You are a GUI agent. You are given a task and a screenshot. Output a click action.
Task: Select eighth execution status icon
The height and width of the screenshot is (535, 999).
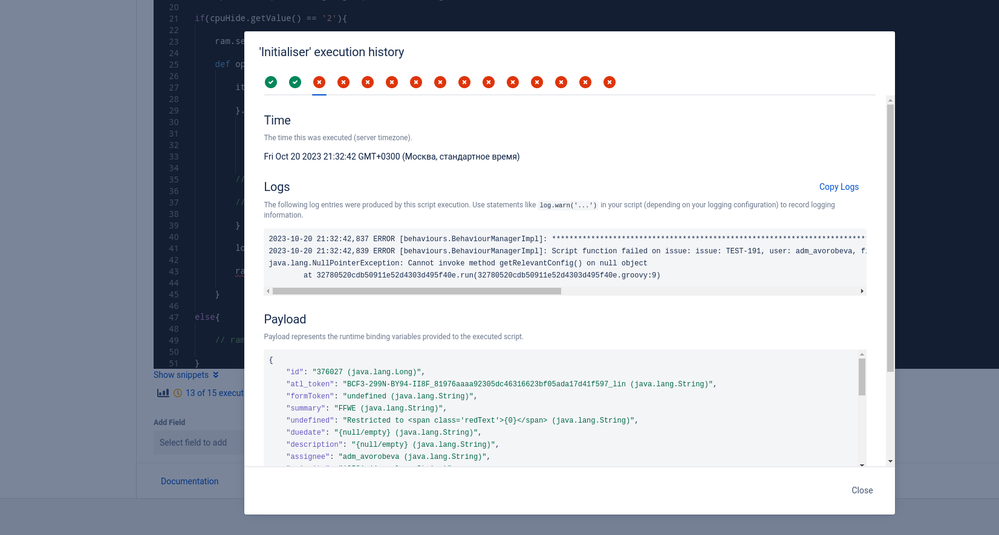440,82
